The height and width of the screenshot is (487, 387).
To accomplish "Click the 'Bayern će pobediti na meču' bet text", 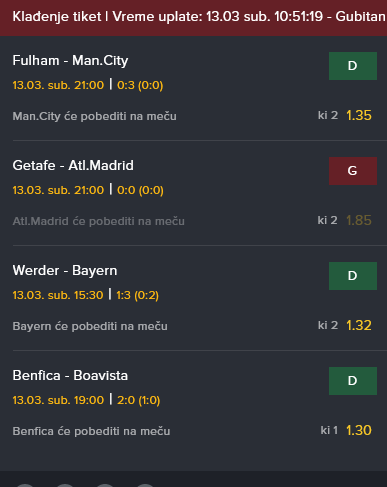I will tap(90, 326).
